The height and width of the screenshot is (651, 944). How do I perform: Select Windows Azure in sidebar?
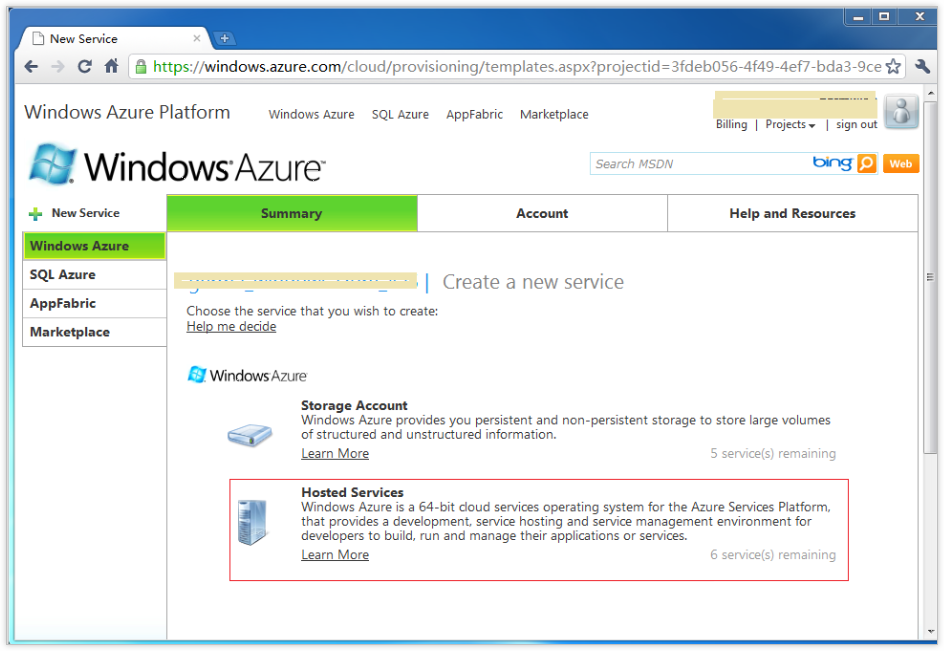(x=95, y=246)
